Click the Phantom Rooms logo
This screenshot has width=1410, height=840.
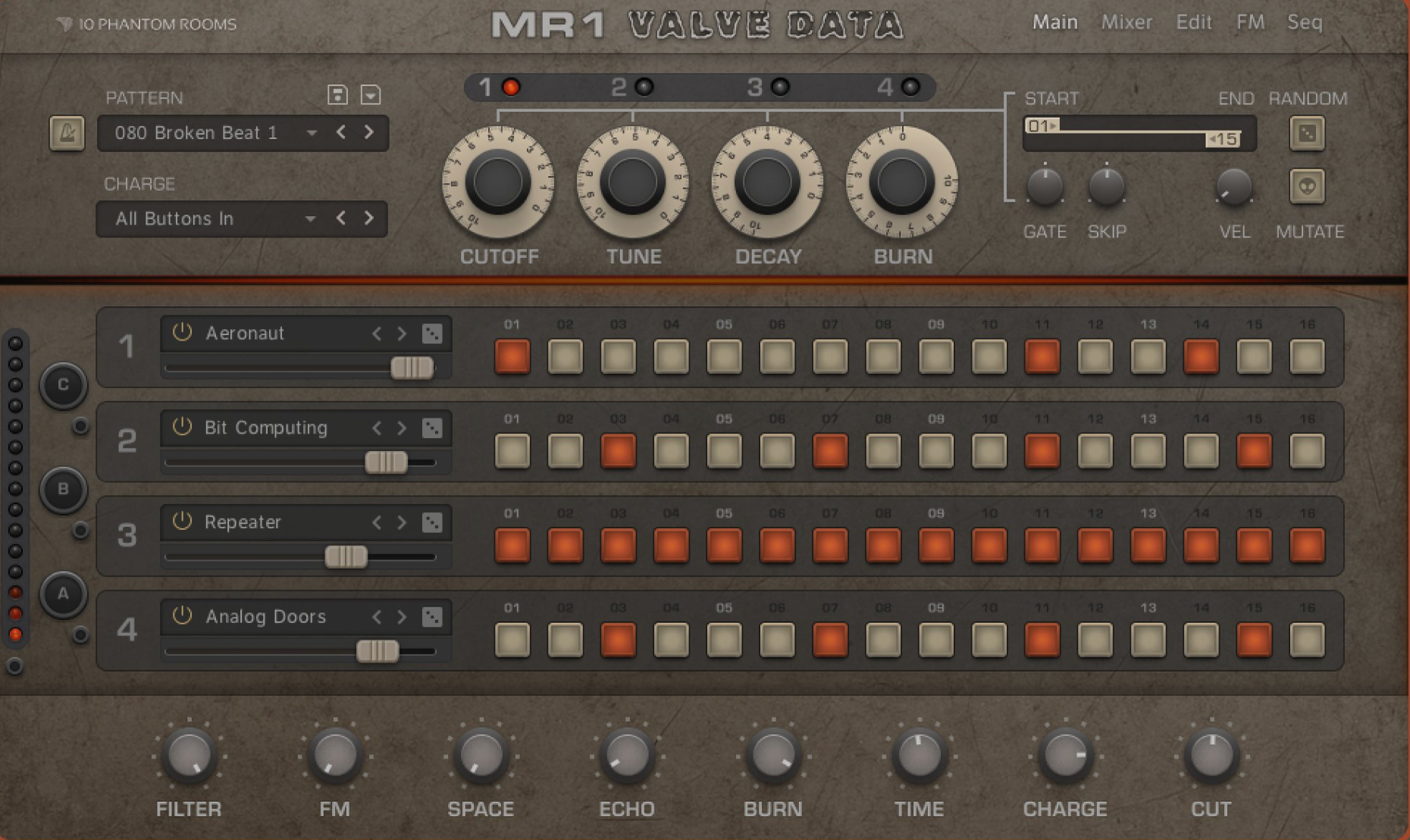[146, 24]
